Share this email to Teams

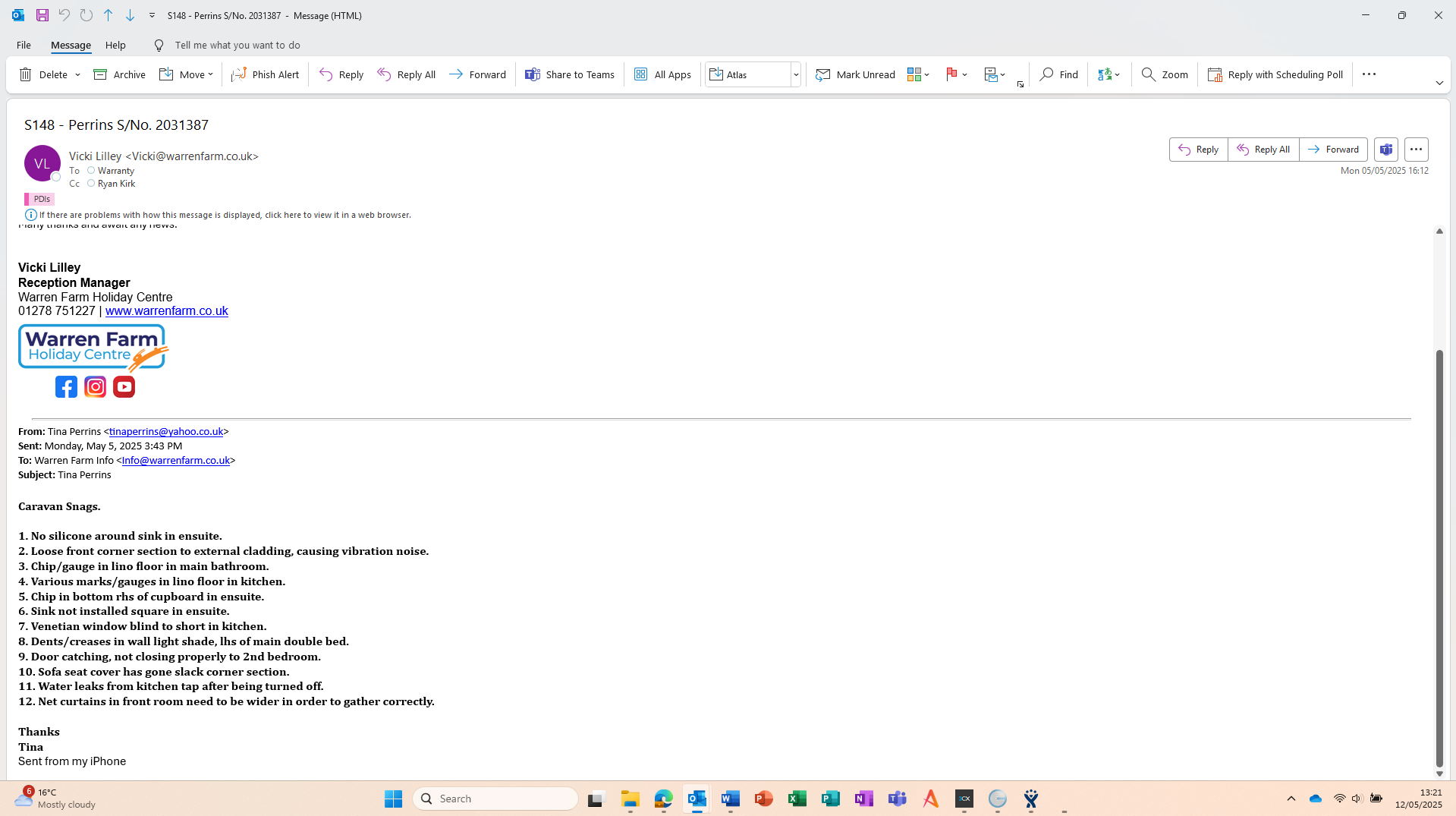tap(570, 74)
